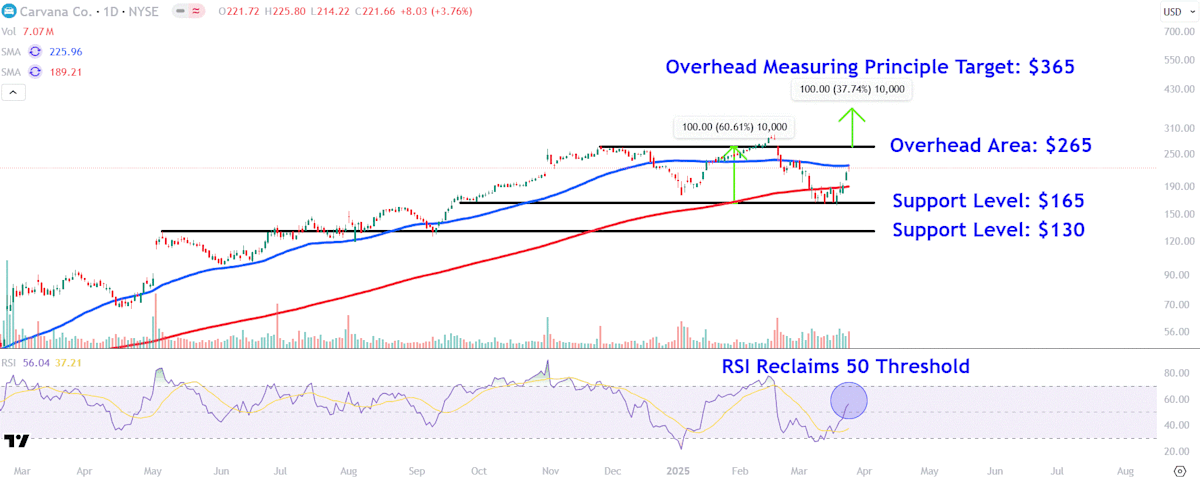Click the RSI highlight circle marker

tap(848, 401)
